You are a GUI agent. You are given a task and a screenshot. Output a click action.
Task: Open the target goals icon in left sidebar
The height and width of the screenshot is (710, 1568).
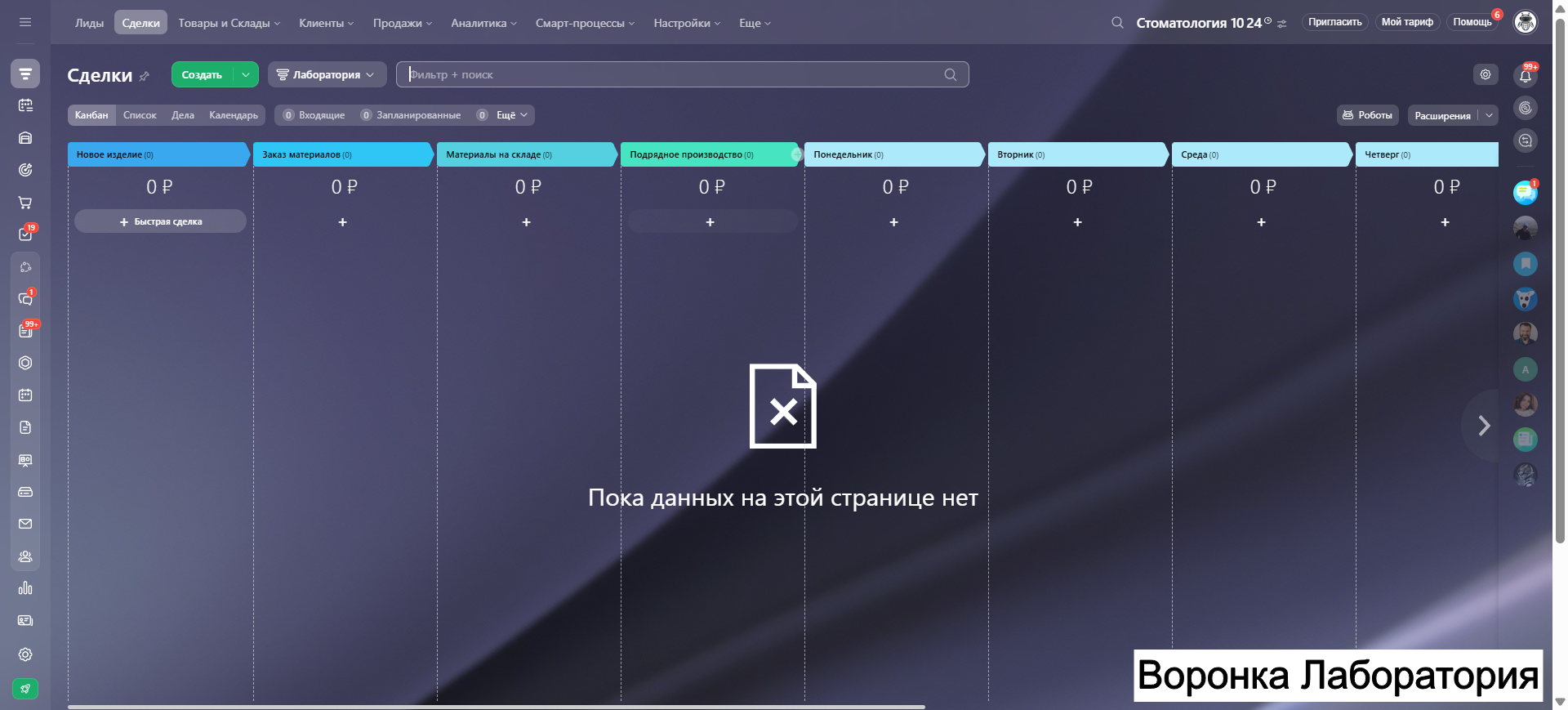coord(25,170)
